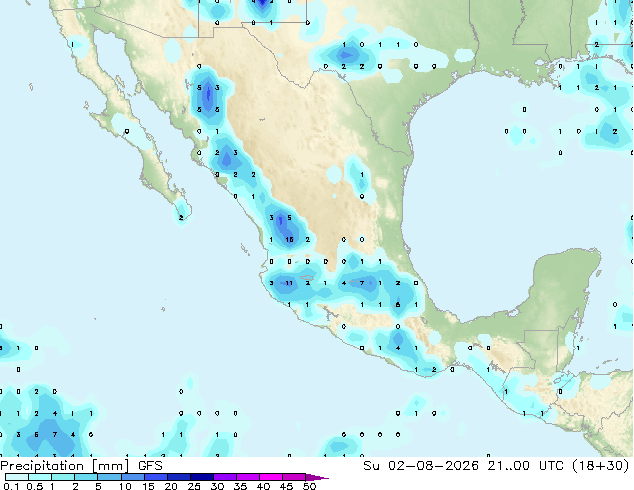The image size is (634, 490).
Task: Click the '0.5' legend scale label
Action: (35, 486)
